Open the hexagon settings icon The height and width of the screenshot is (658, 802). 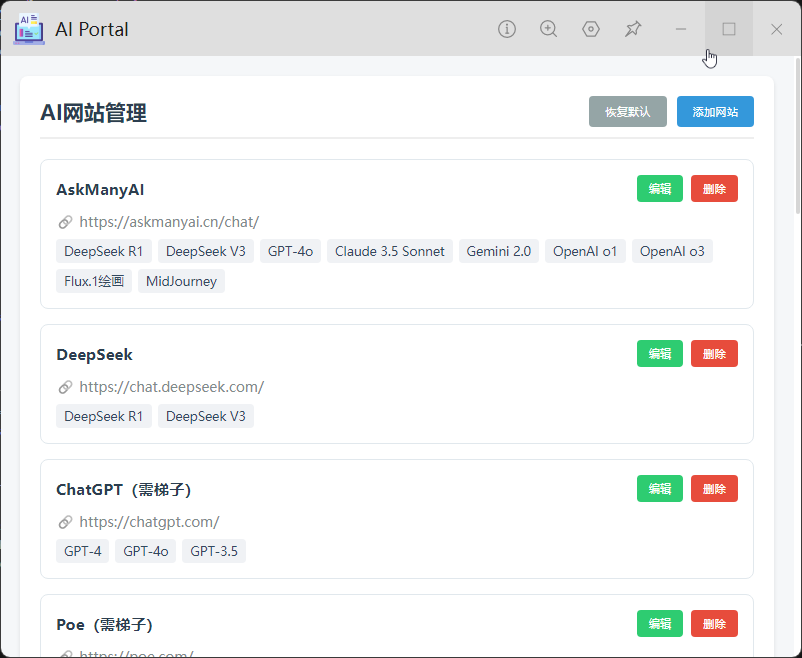pyautogui.click(x=591, y=29)
